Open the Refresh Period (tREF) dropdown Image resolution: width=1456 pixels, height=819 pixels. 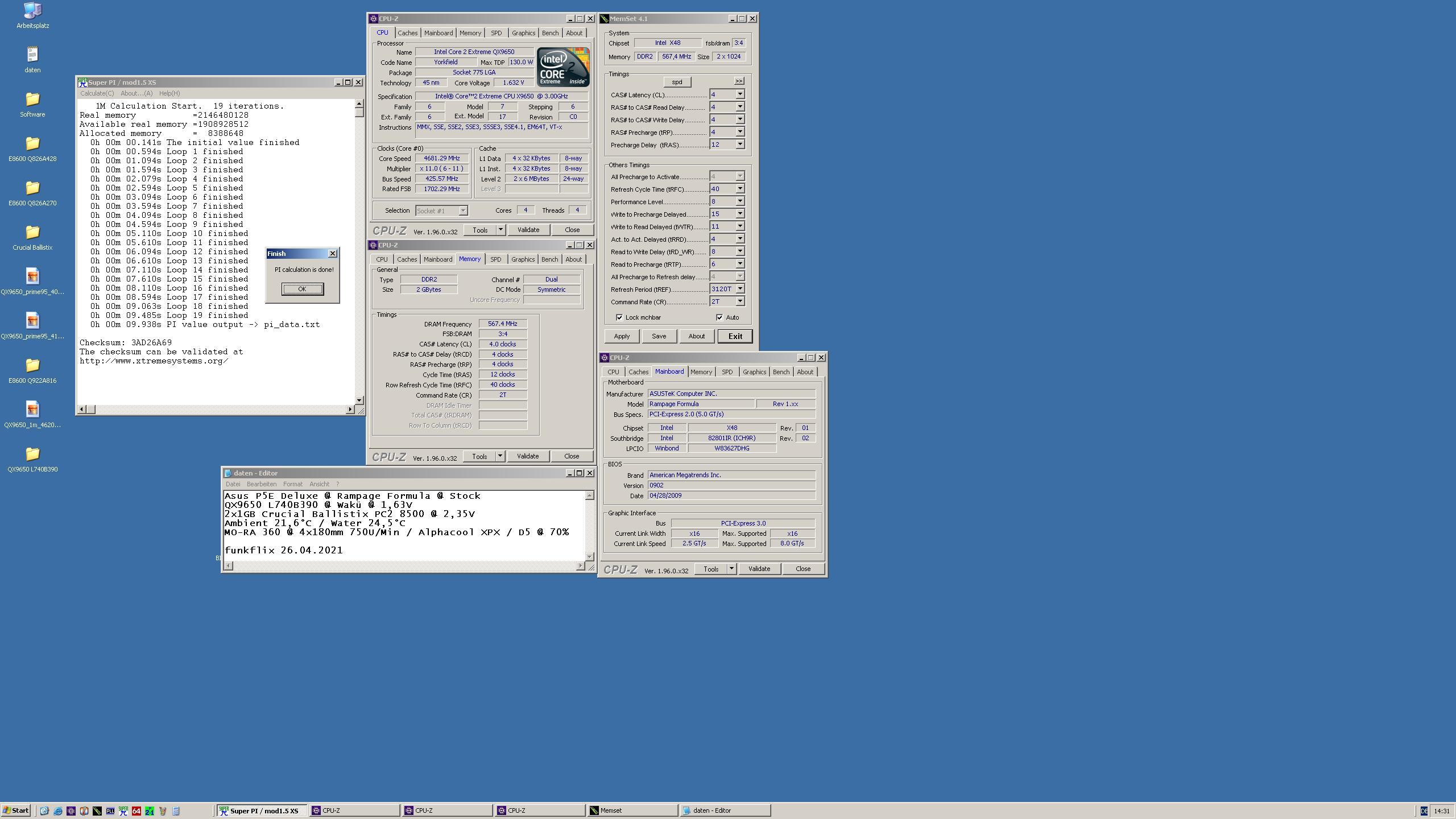[740, 289]
